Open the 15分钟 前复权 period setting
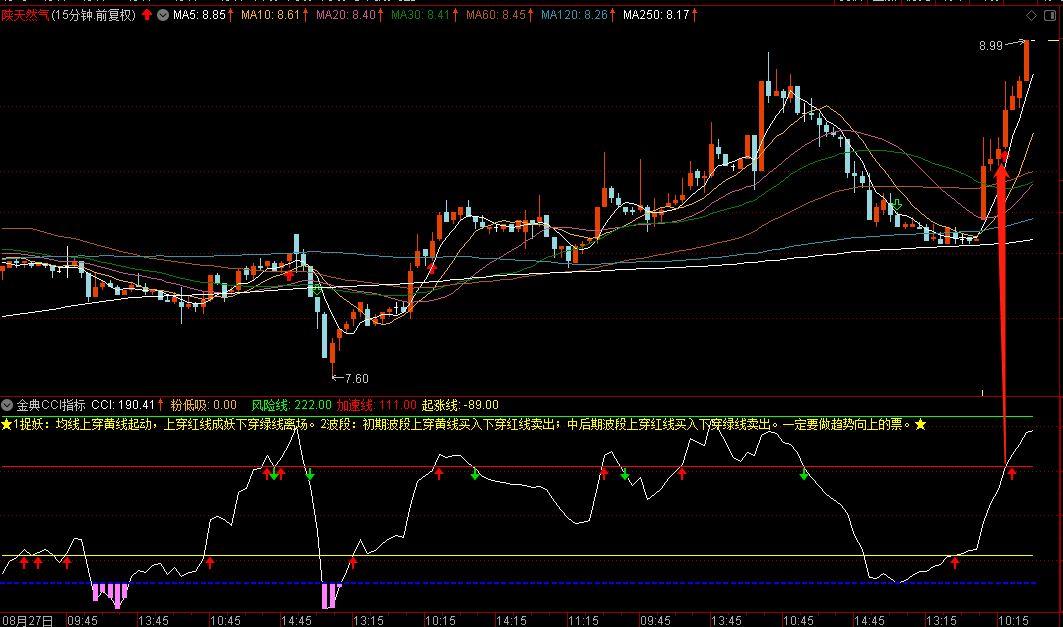This screenshot has width=1063, height=627. tap(94, 15)
